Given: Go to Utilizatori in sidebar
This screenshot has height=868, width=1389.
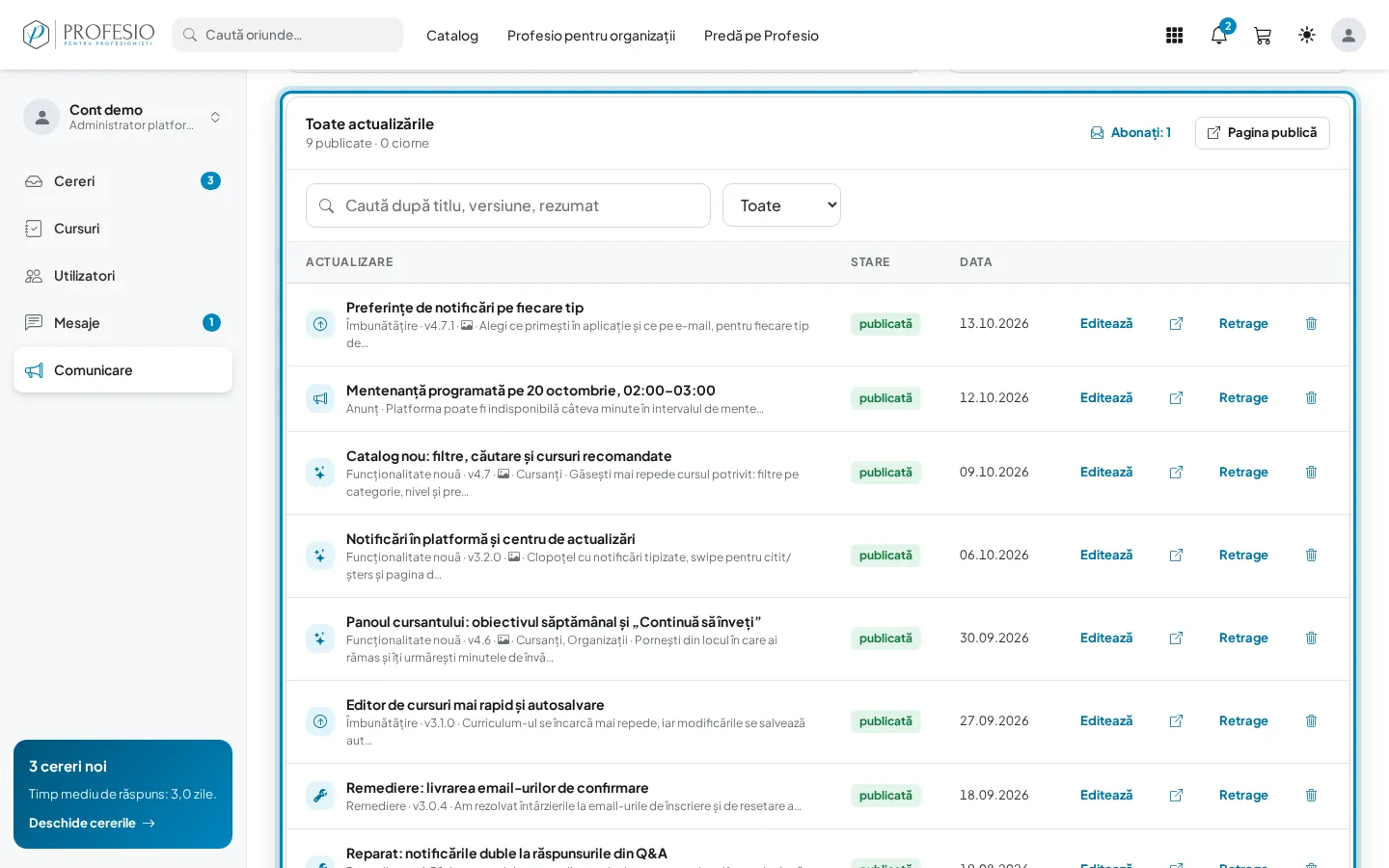Looking at the screenshot, I should 123,276.
